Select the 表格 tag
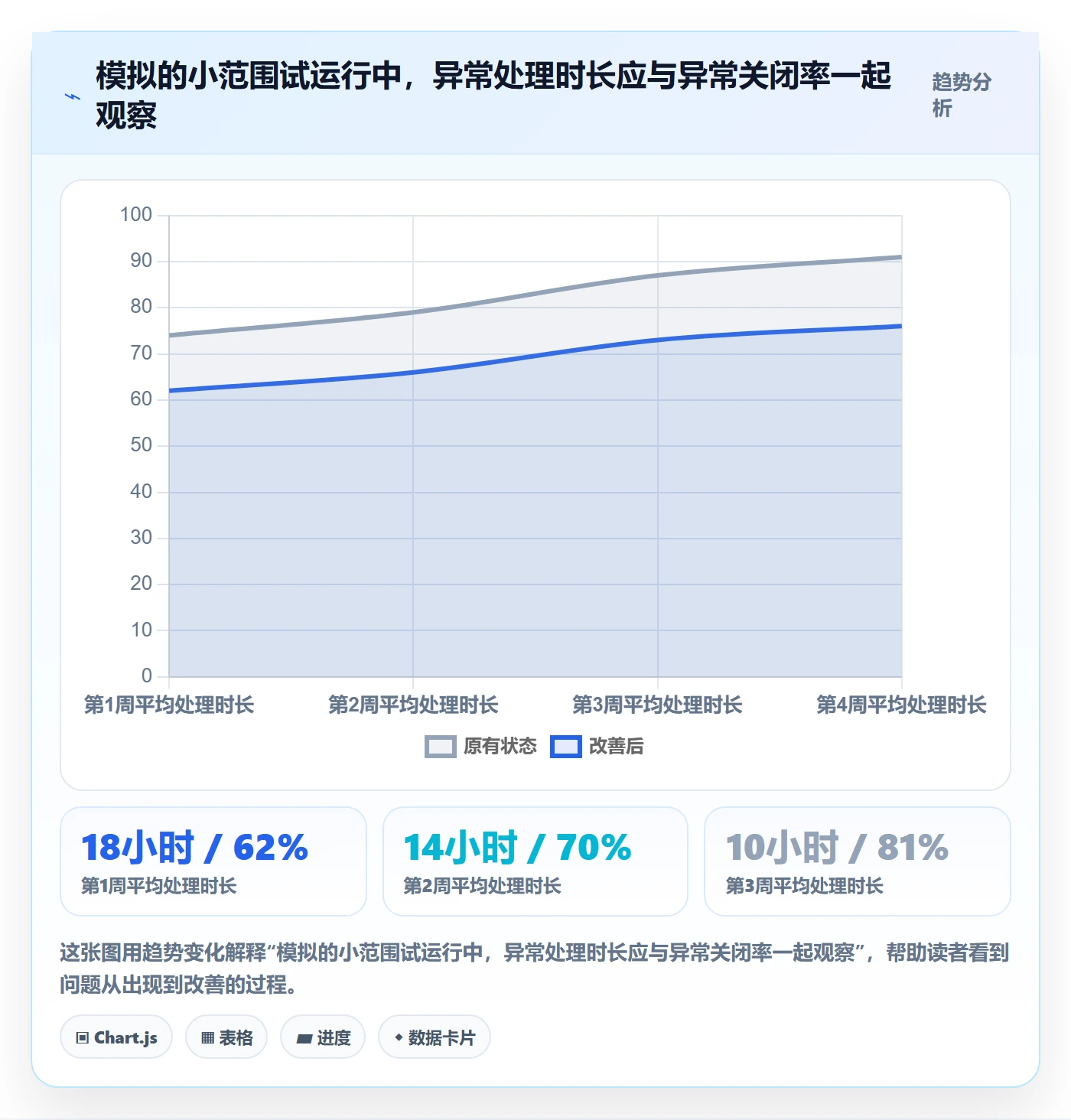This screenshot has height=1120, width=1071. click(226, 1037)
